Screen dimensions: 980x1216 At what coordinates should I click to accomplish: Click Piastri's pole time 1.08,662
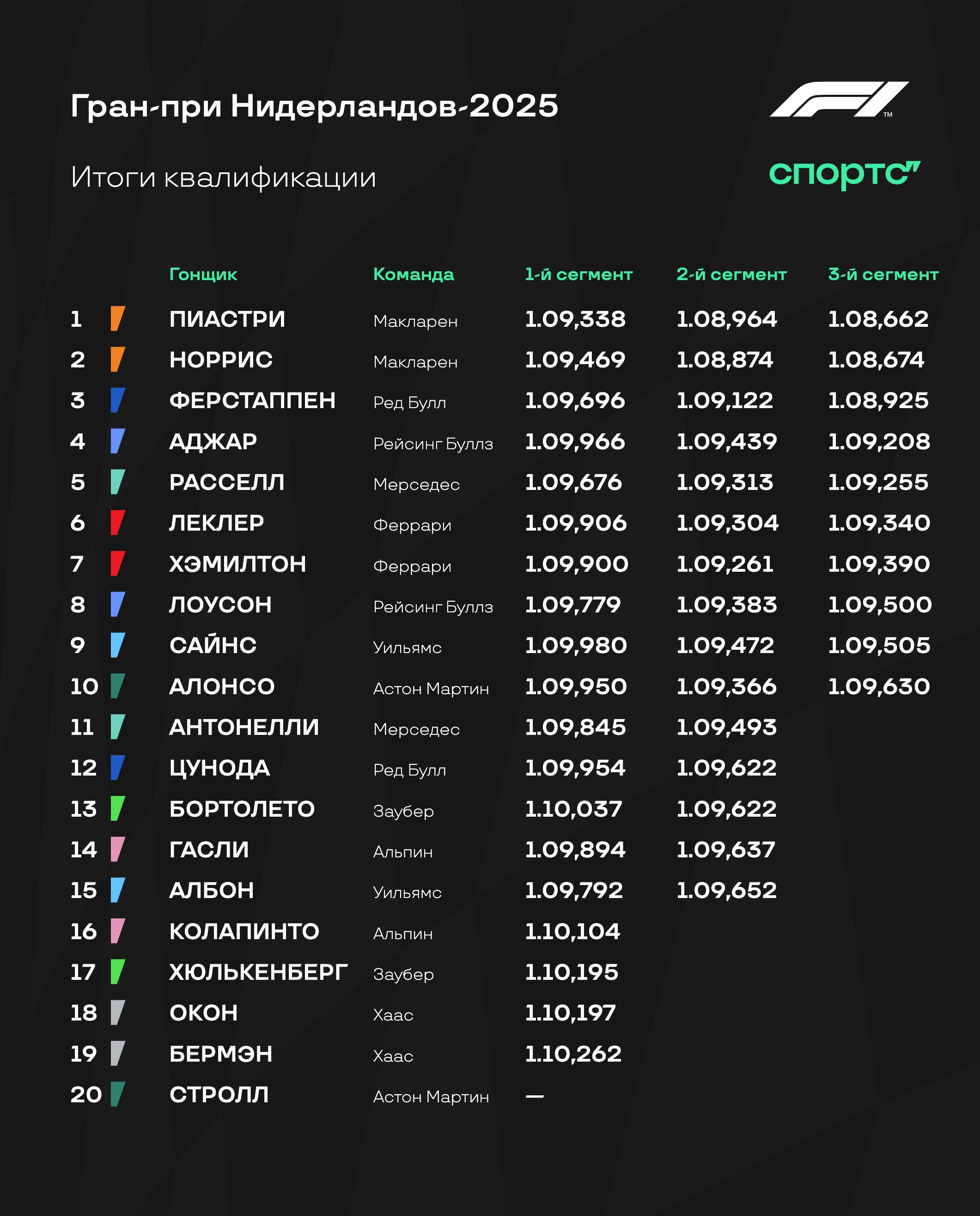coord(878,319)
